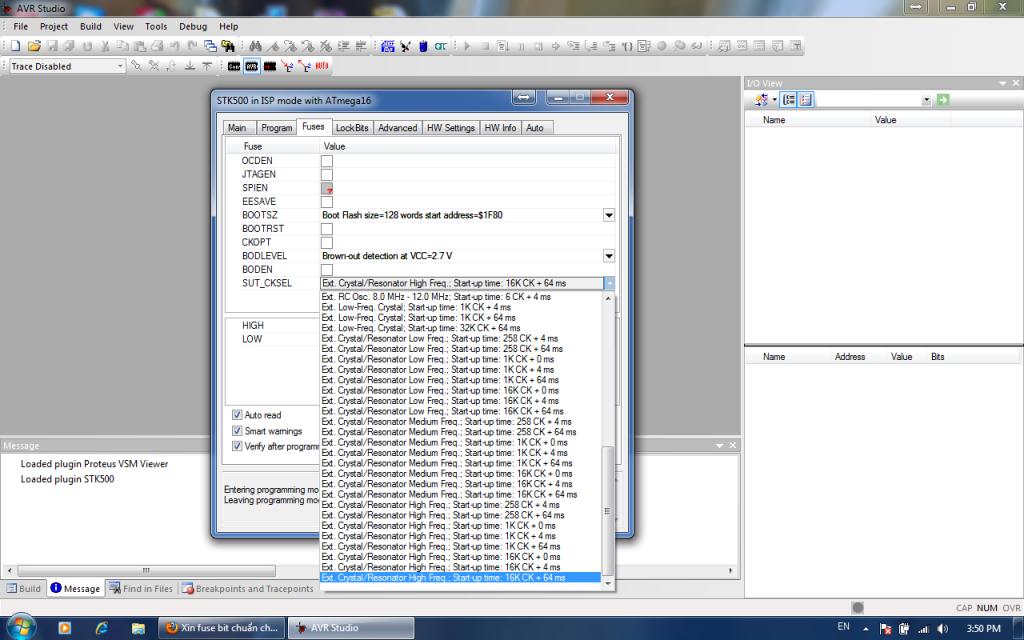Viewport: 1024px width, 640px height.
Task: Click the find in files toolbar icon
Action: (228, 46)
